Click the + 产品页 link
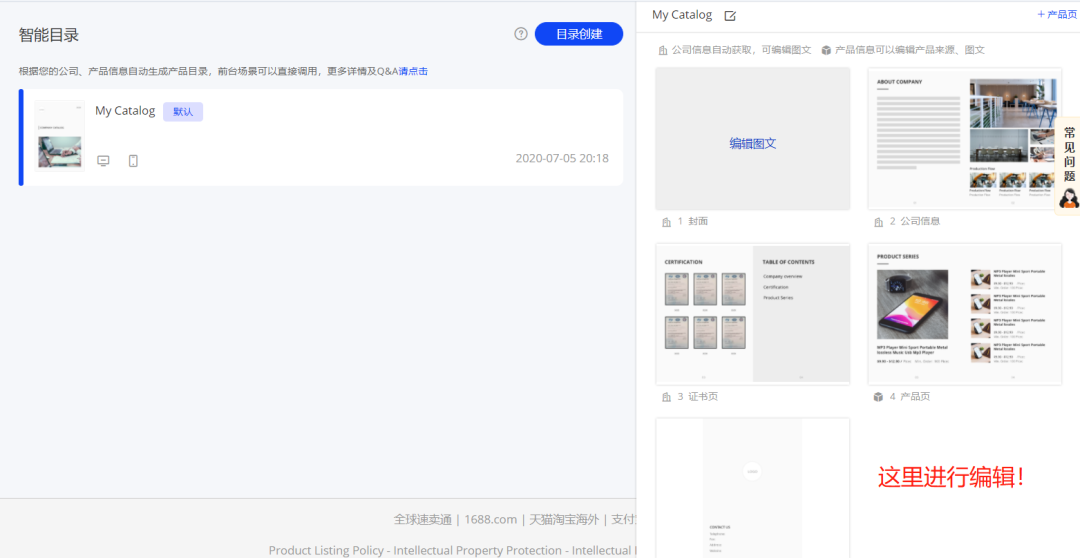Screen dimensions: 1080x558 coord(1057,14)
